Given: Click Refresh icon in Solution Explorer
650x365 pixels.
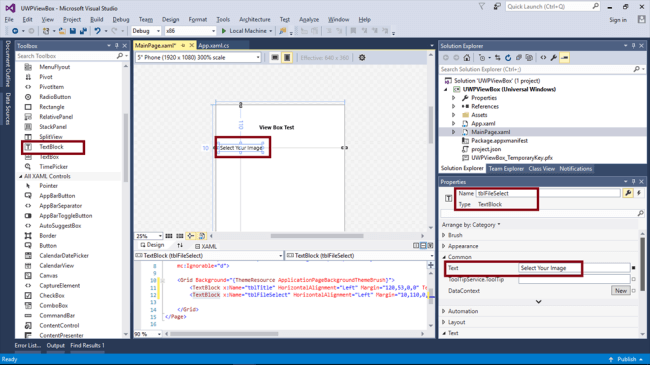Looking at the screenshot, I should tap(508, 58).
